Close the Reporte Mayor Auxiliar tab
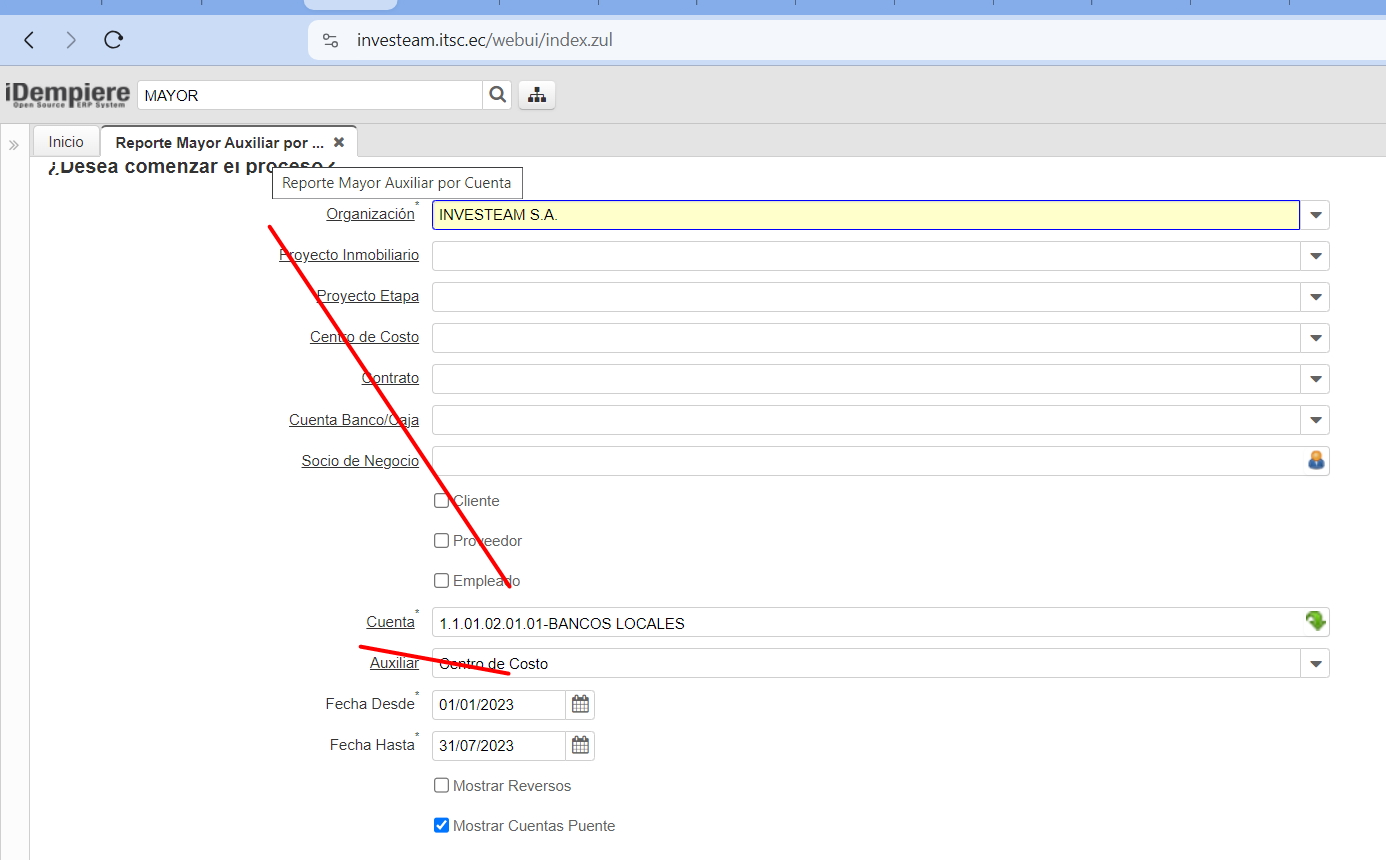The image size is (1386, 860). coord(339,142)
